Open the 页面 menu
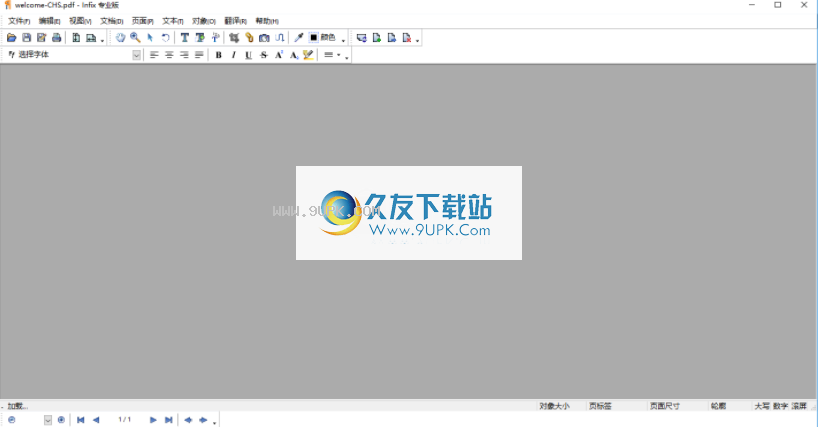Viewport: 818px width, 427px height. [x=142, y=21]
